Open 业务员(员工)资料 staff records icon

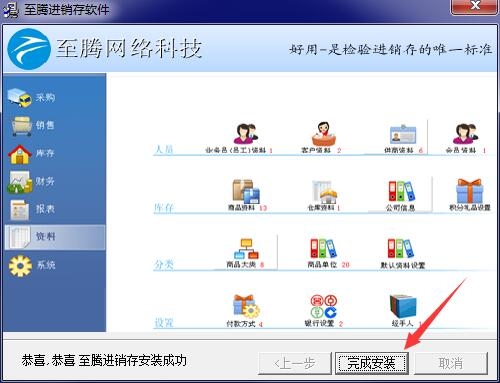(246, 133)
